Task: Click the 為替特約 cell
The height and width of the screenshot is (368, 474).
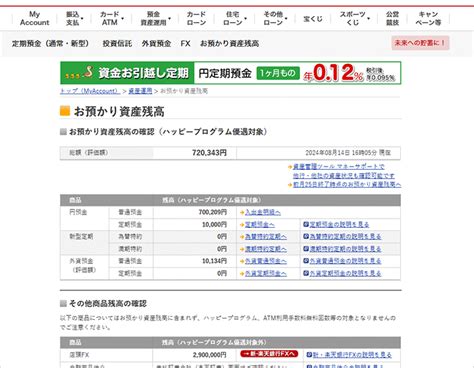Action: point(130,237)
